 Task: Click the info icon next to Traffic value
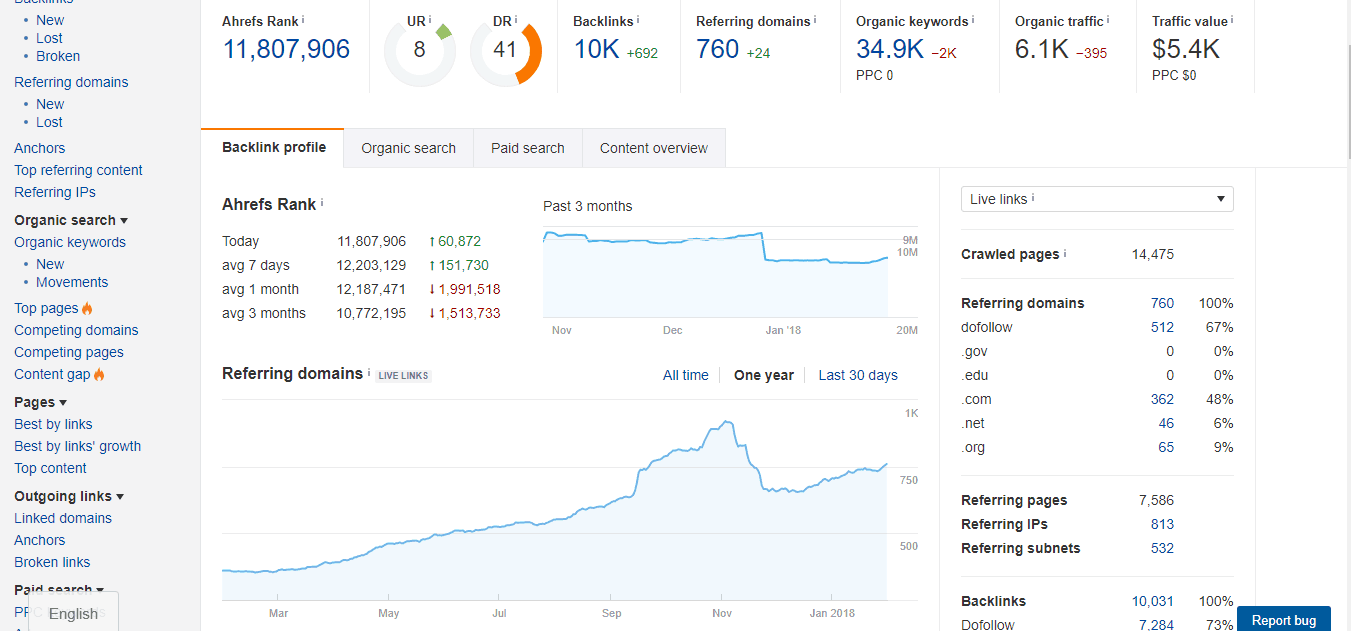pyautogui.click(x=1232, y=19)
